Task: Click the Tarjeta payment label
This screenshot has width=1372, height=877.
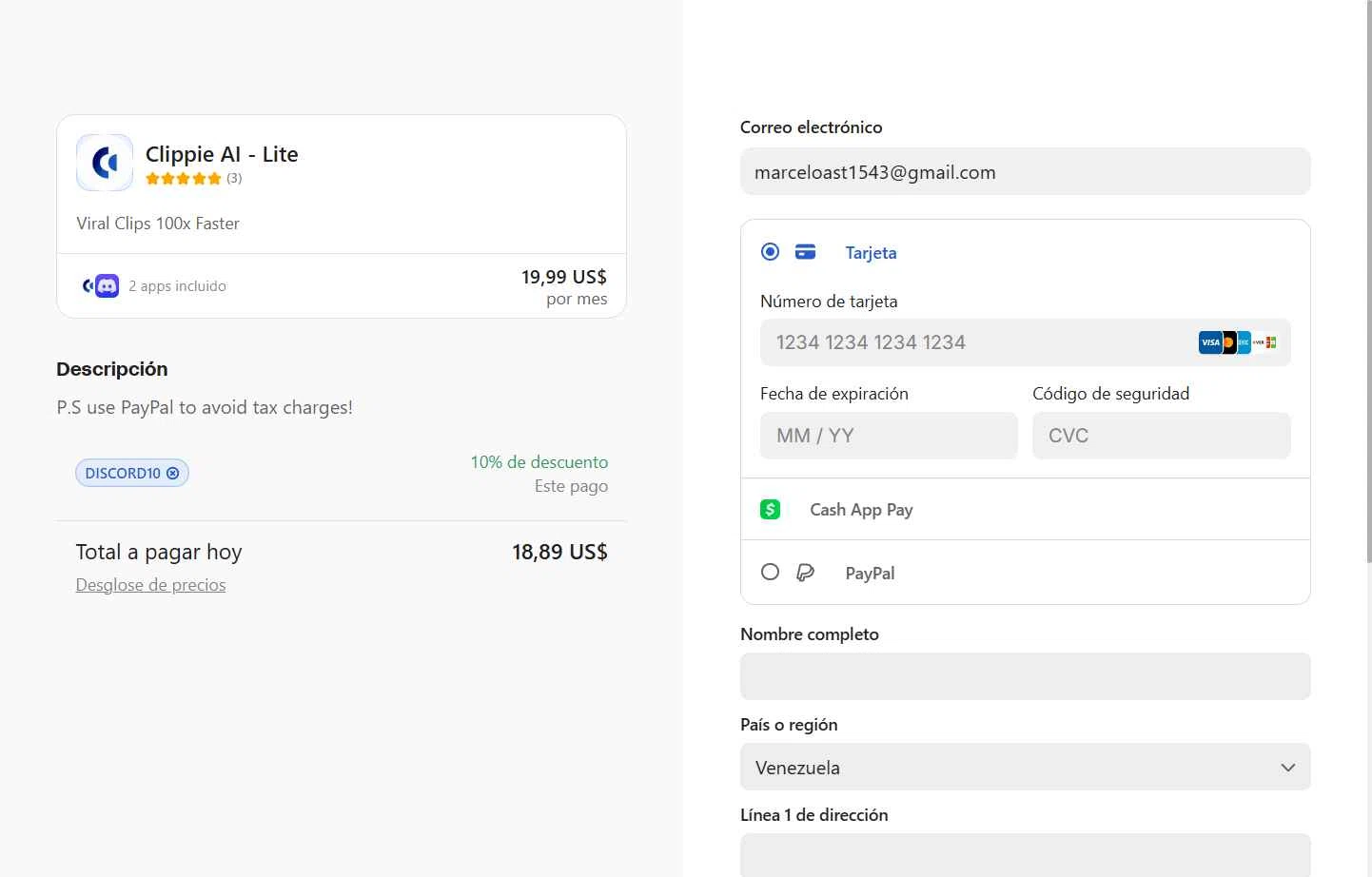Action: click(x=871, y=253)
